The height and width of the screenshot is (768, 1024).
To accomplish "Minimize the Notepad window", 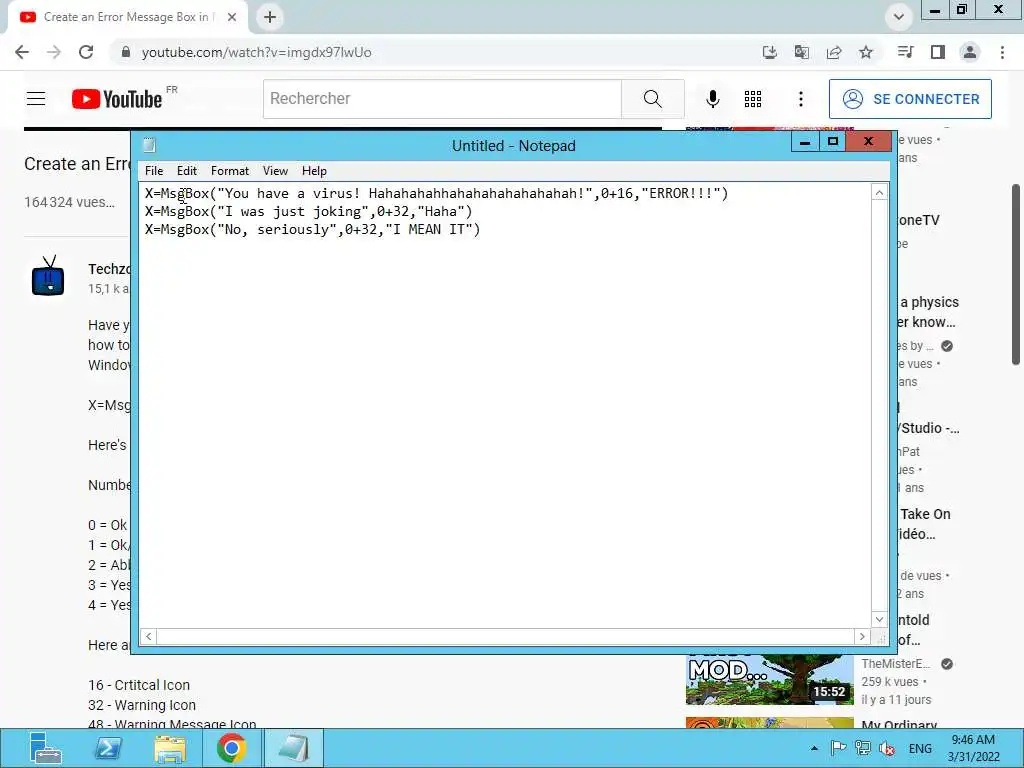I will [805, 142].
